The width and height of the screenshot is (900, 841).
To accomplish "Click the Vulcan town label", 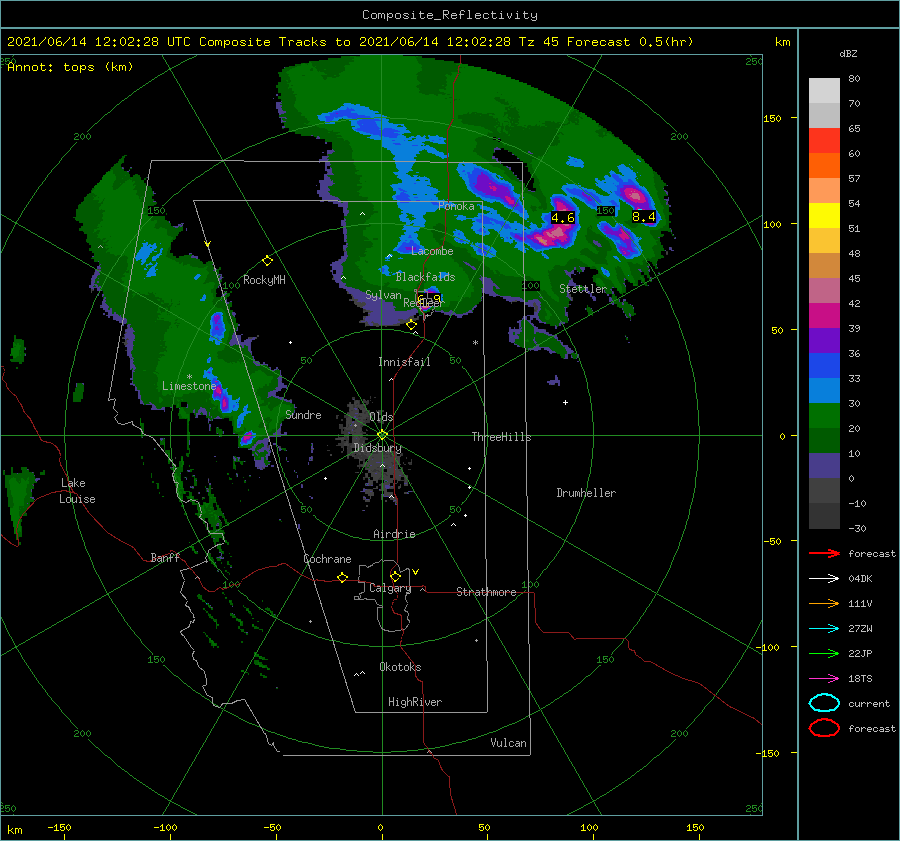I will point(509,743).
